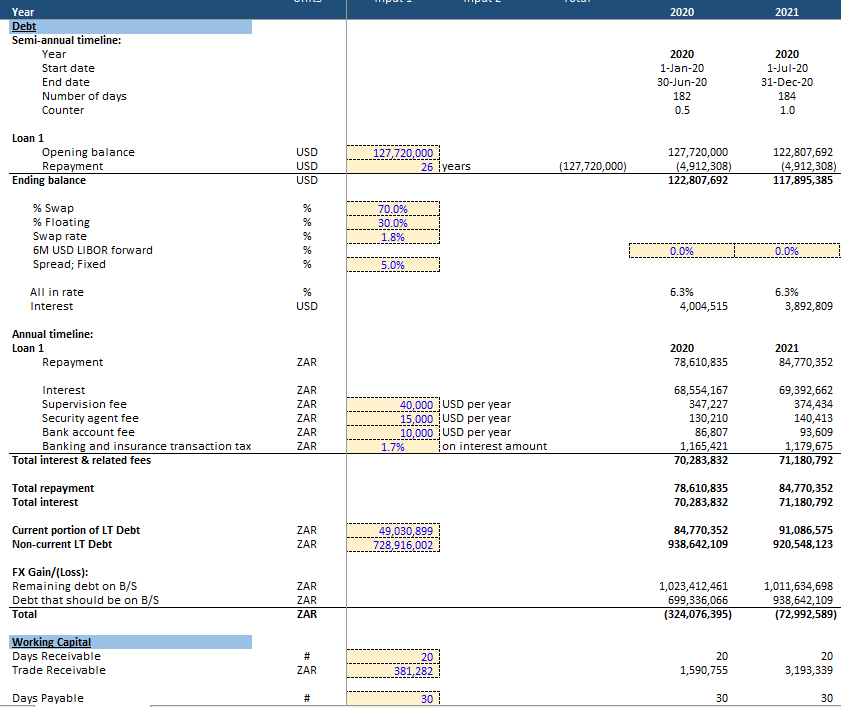Click the transaction tax value 1,165,421
Viewport: 841px width, 707px height.
704,446
